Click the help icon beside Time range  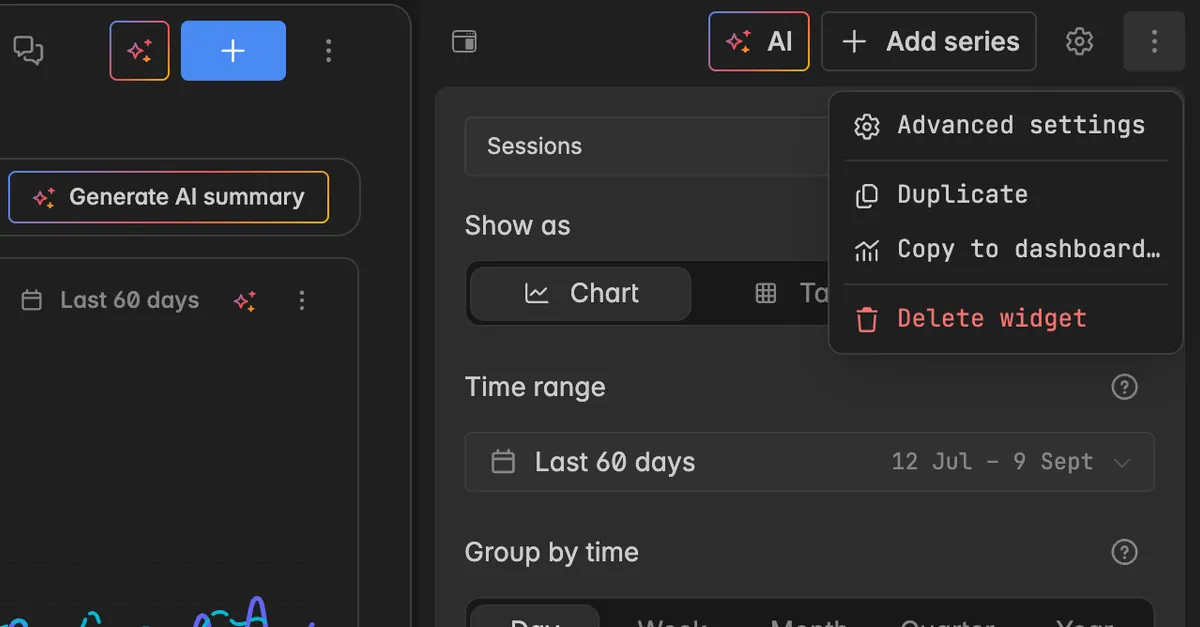pos(1125,387)
